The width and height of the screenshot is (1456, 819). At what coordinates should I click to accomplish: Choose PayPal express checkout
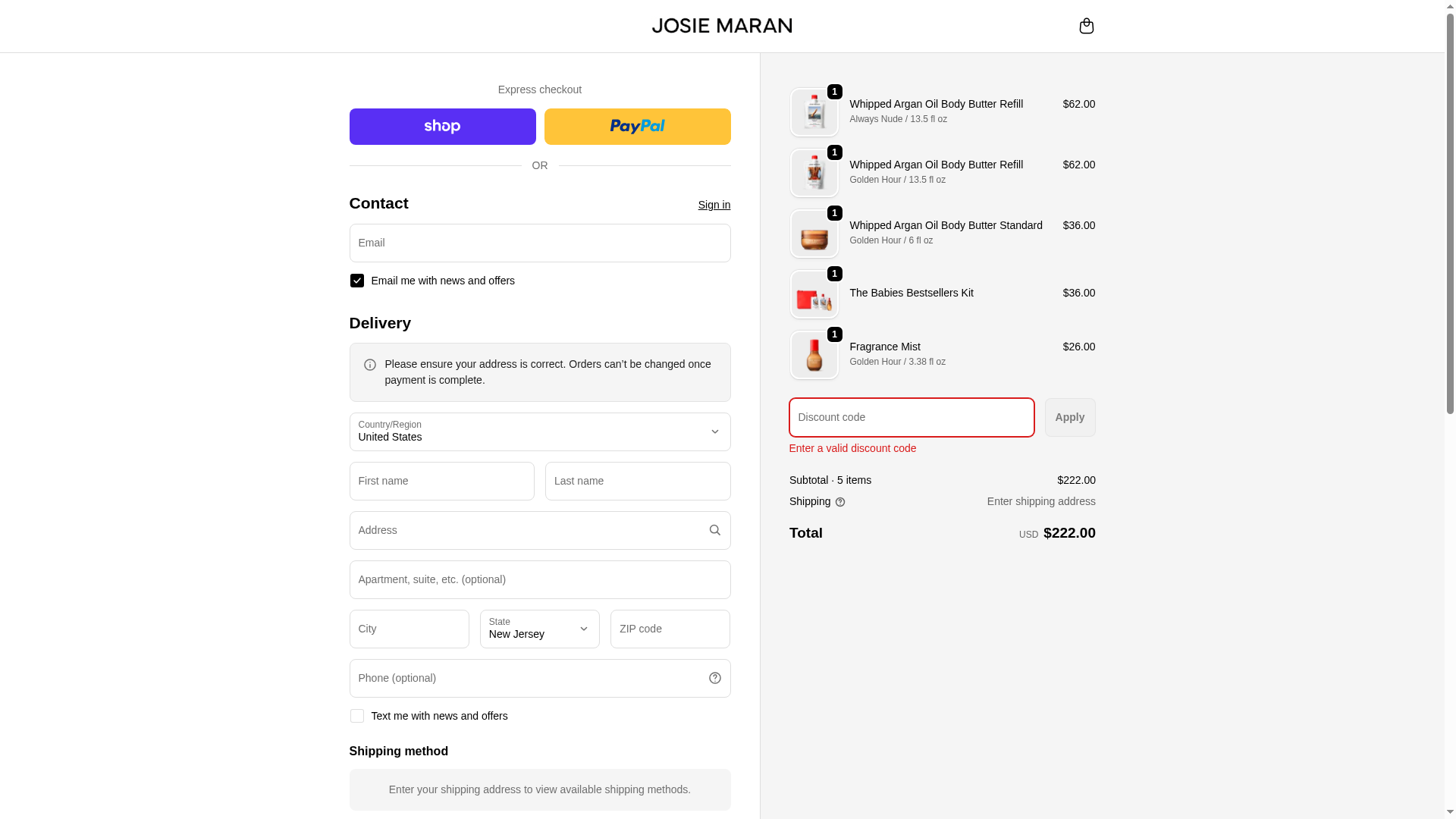coord(637,127)
